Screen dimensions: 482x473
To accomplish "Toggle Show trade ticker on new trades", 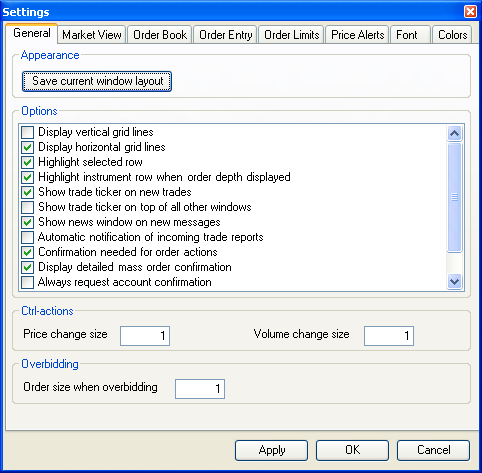I will 27,192.
